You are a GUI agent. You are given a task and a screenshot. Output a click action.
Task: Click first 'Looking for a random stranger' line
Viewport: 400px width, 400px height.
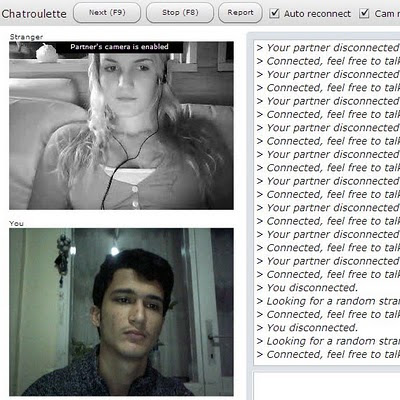click(328, 301)
